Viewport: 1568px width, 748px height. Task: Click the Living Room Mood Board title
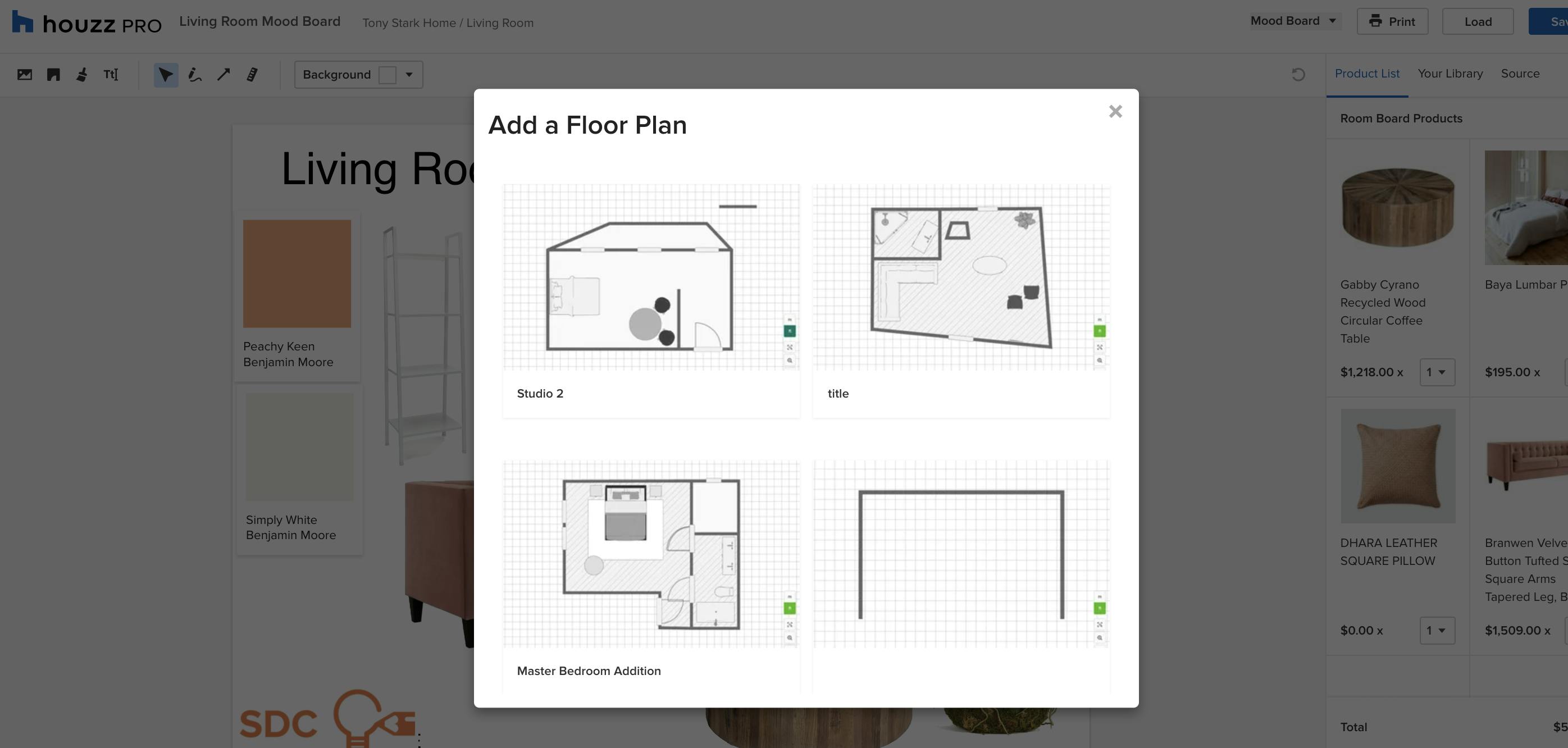click(x=259, y=21)
